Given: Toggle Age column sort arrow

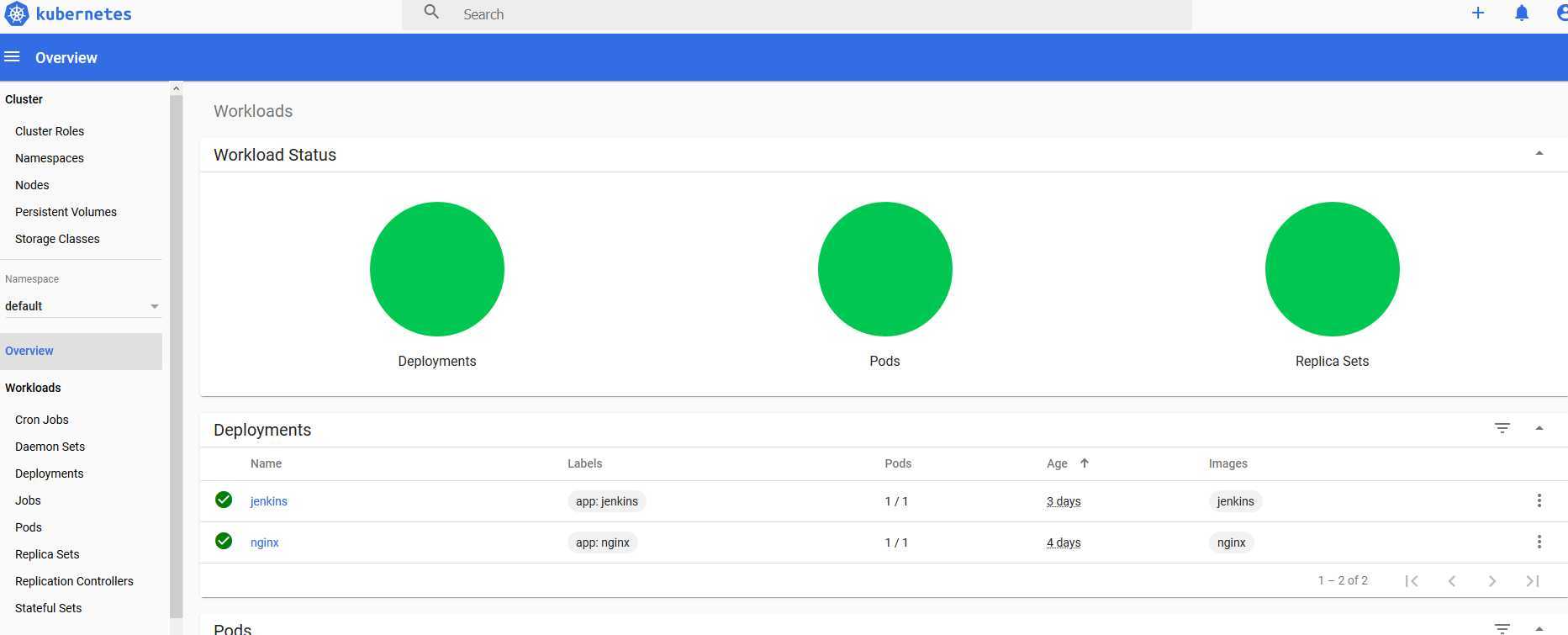Looking at the screenshot, I should pyautogui.click(x=1084, y=463).
